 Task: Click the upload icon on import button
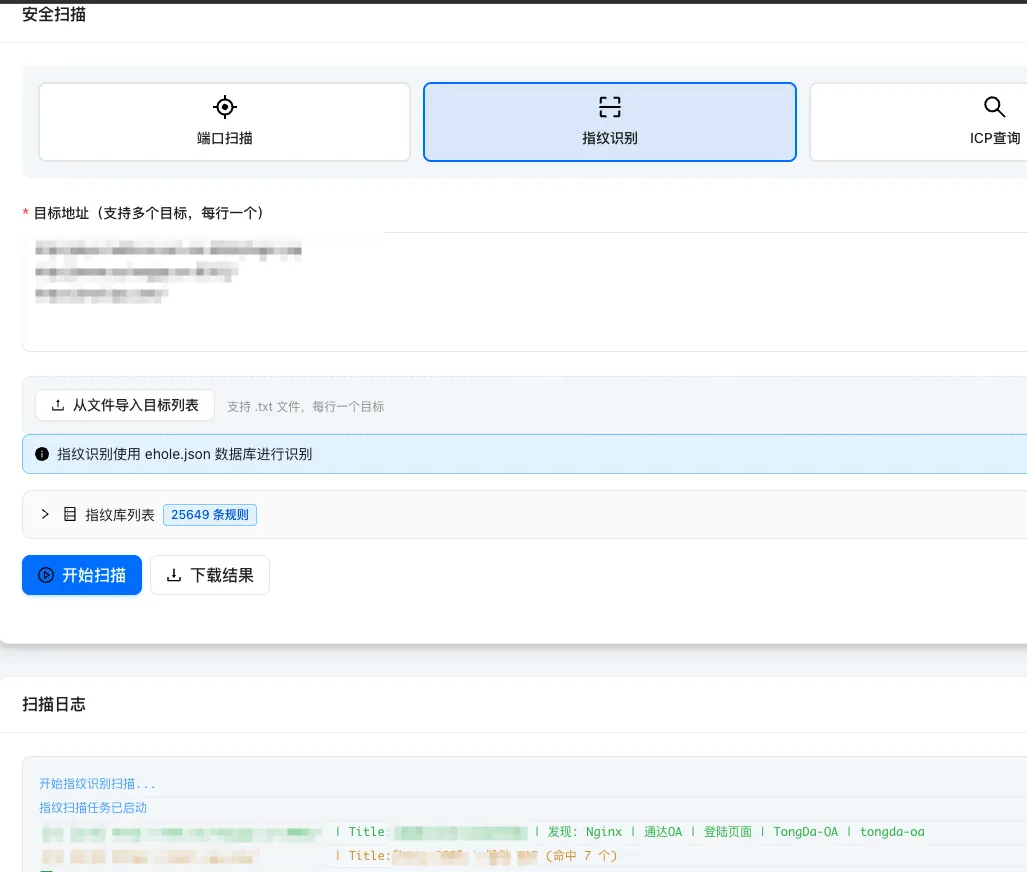pos(58,406)
